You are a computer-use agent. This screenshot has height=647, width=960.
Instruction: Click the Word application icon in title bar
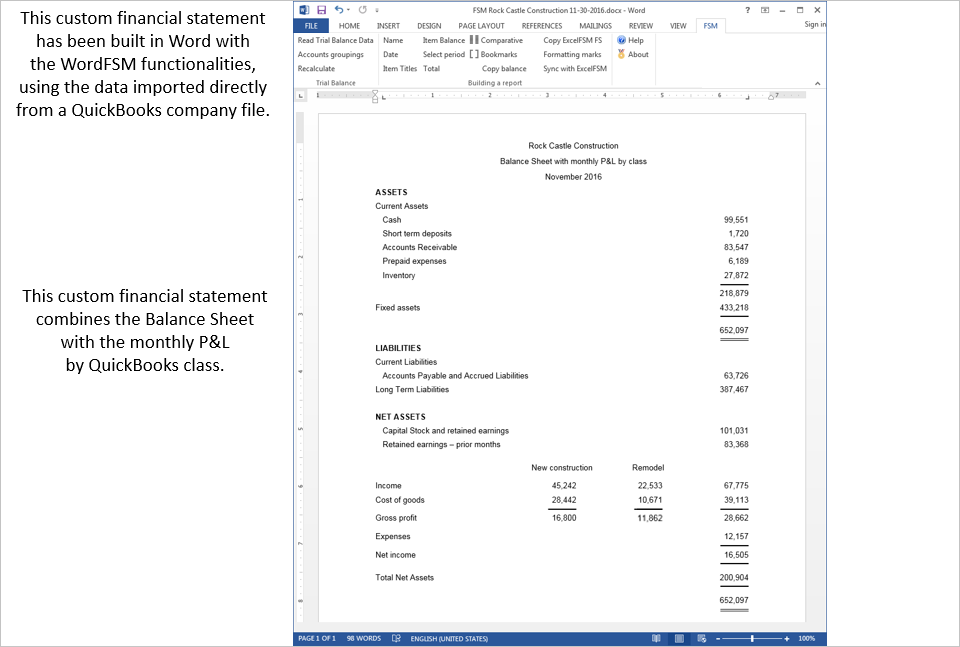(x=304, y=10)
